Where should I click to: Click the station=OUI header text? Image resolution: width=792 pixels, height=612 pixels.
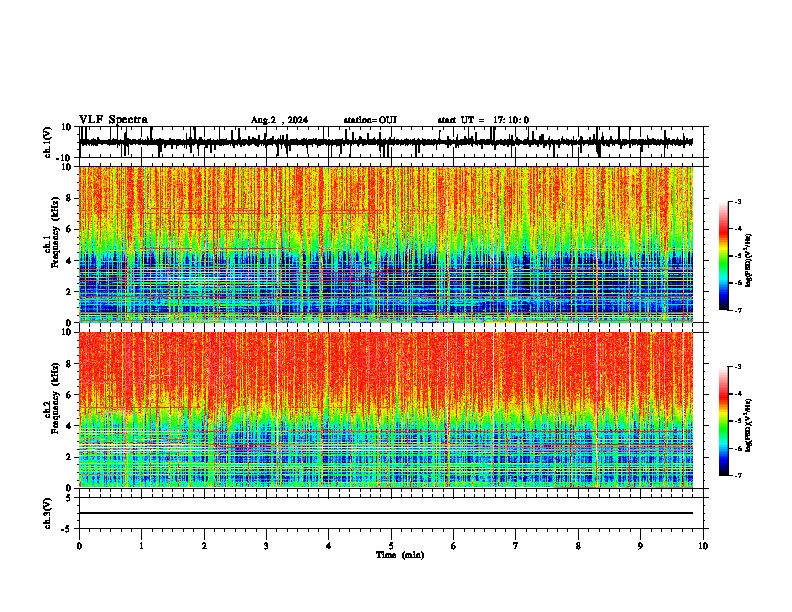pos(370,120)
